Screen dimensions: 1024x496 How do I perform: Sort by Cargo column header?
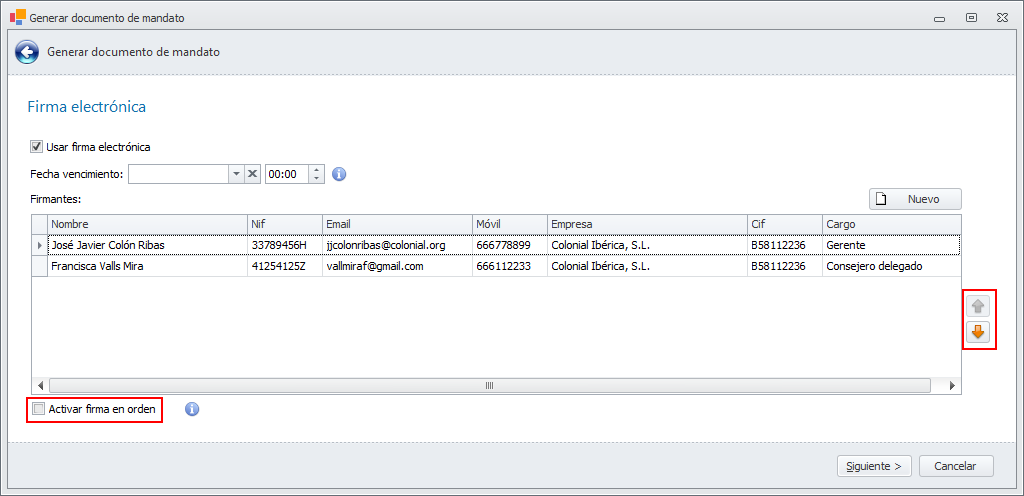[x=891, y=224]
